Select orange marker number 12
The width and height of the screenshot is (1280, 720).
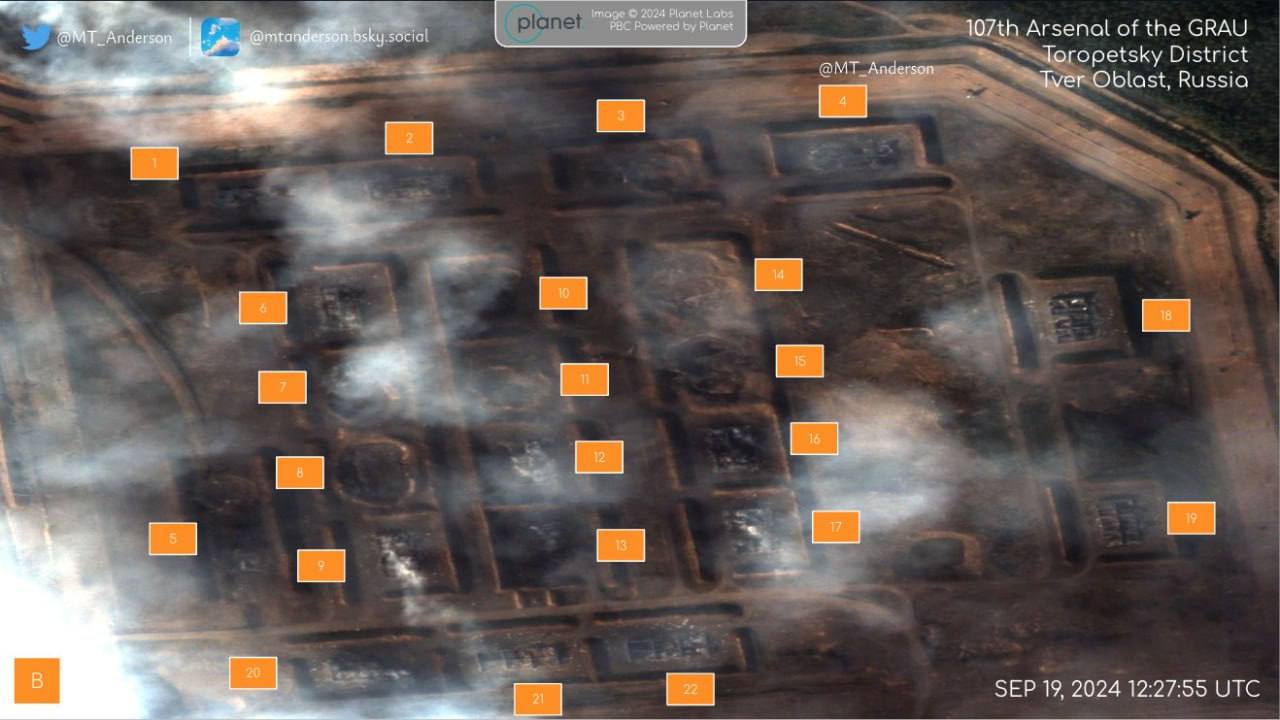pyautogui.click(x=599, y=457)
